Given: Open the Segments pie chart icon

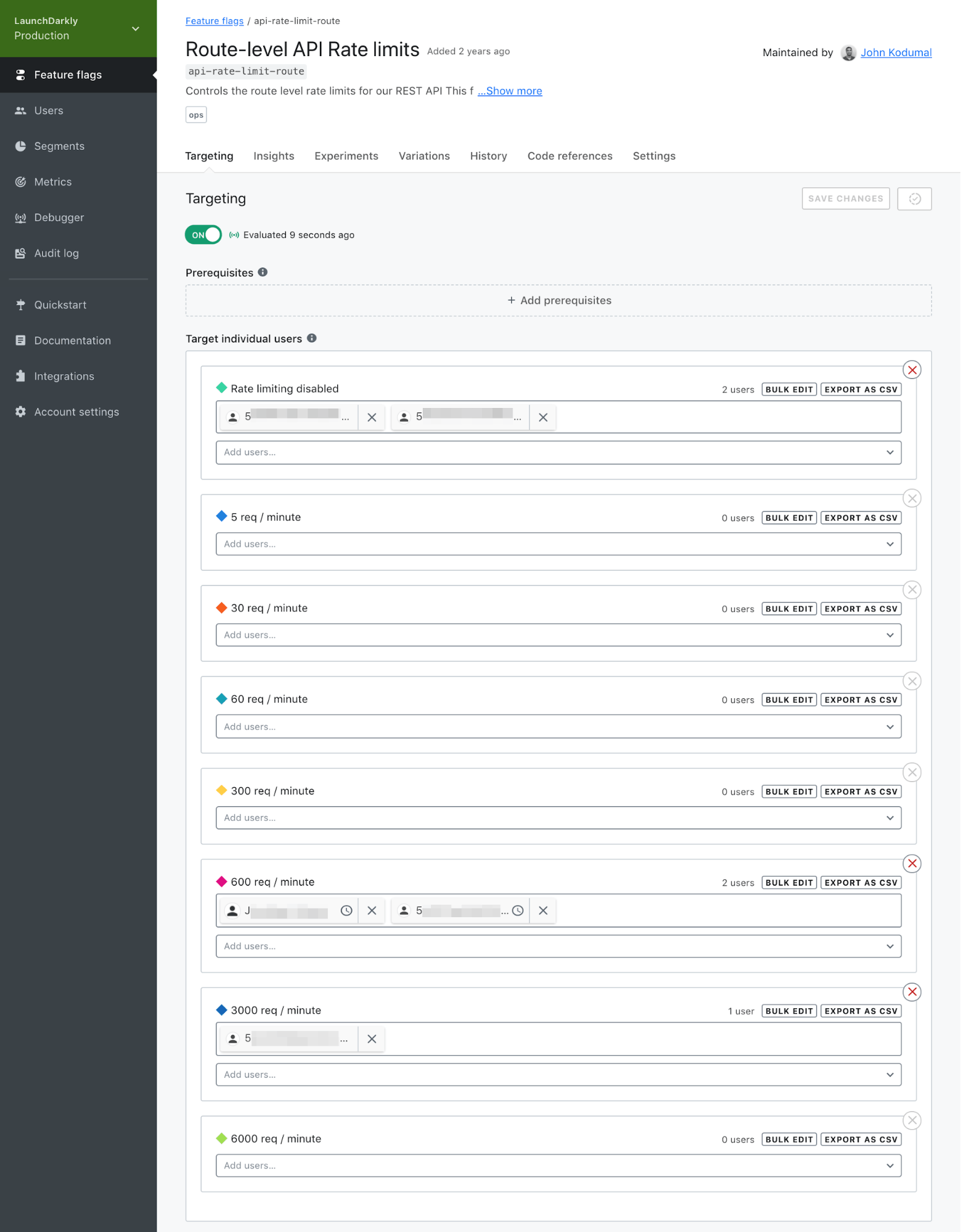Looking at the screenshot, I should coord(20,146).
